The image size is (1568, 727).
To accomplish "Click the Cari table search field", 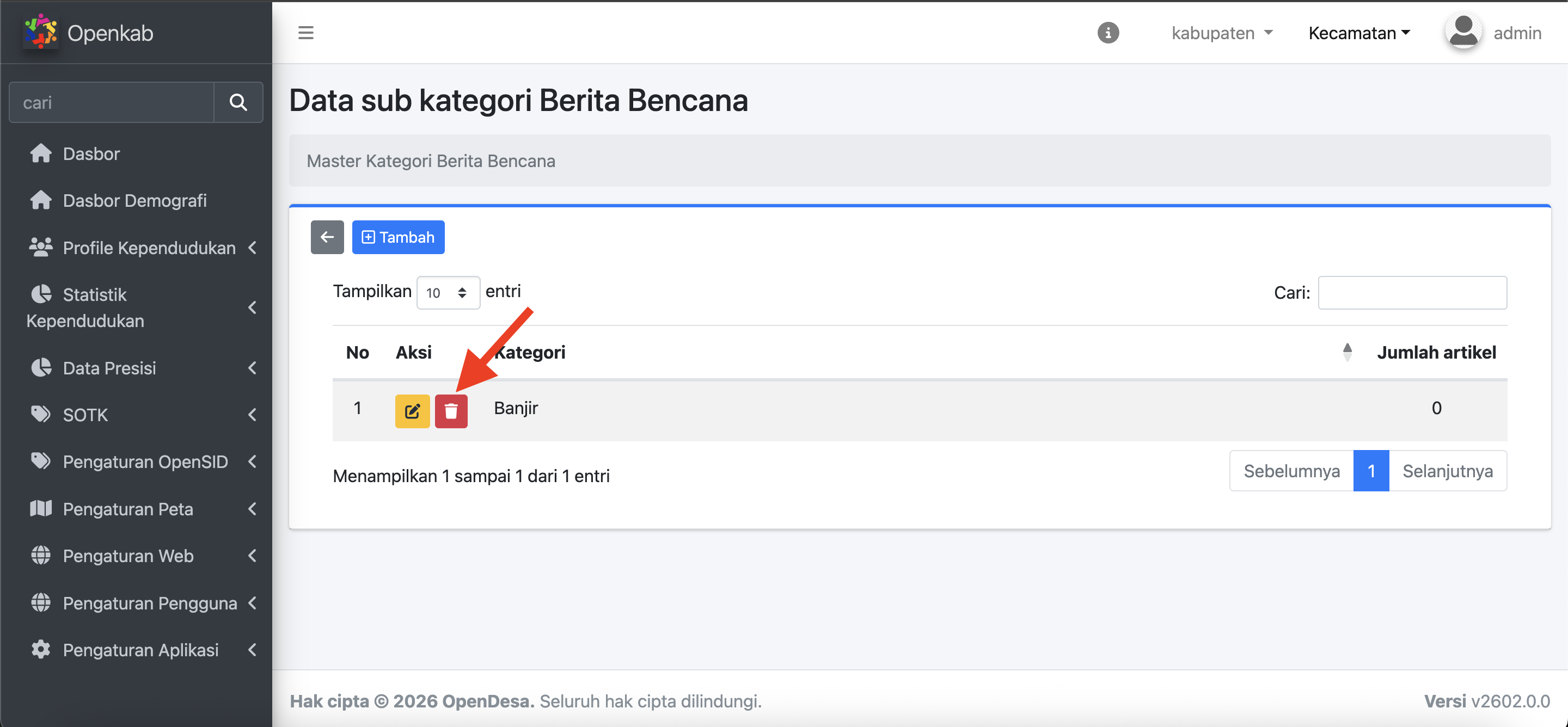I will (x=1412, y=293).
